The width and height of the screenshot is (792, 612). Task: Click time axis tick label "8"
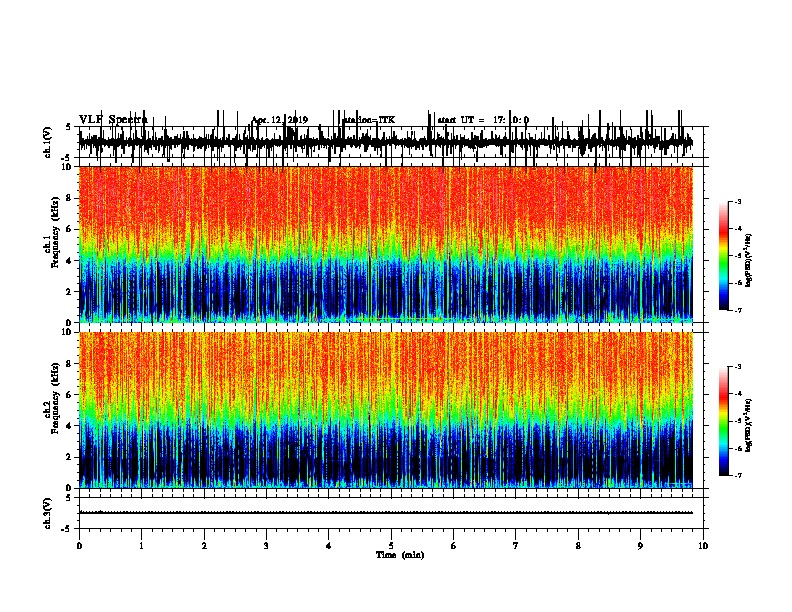(x=578, y=546)
